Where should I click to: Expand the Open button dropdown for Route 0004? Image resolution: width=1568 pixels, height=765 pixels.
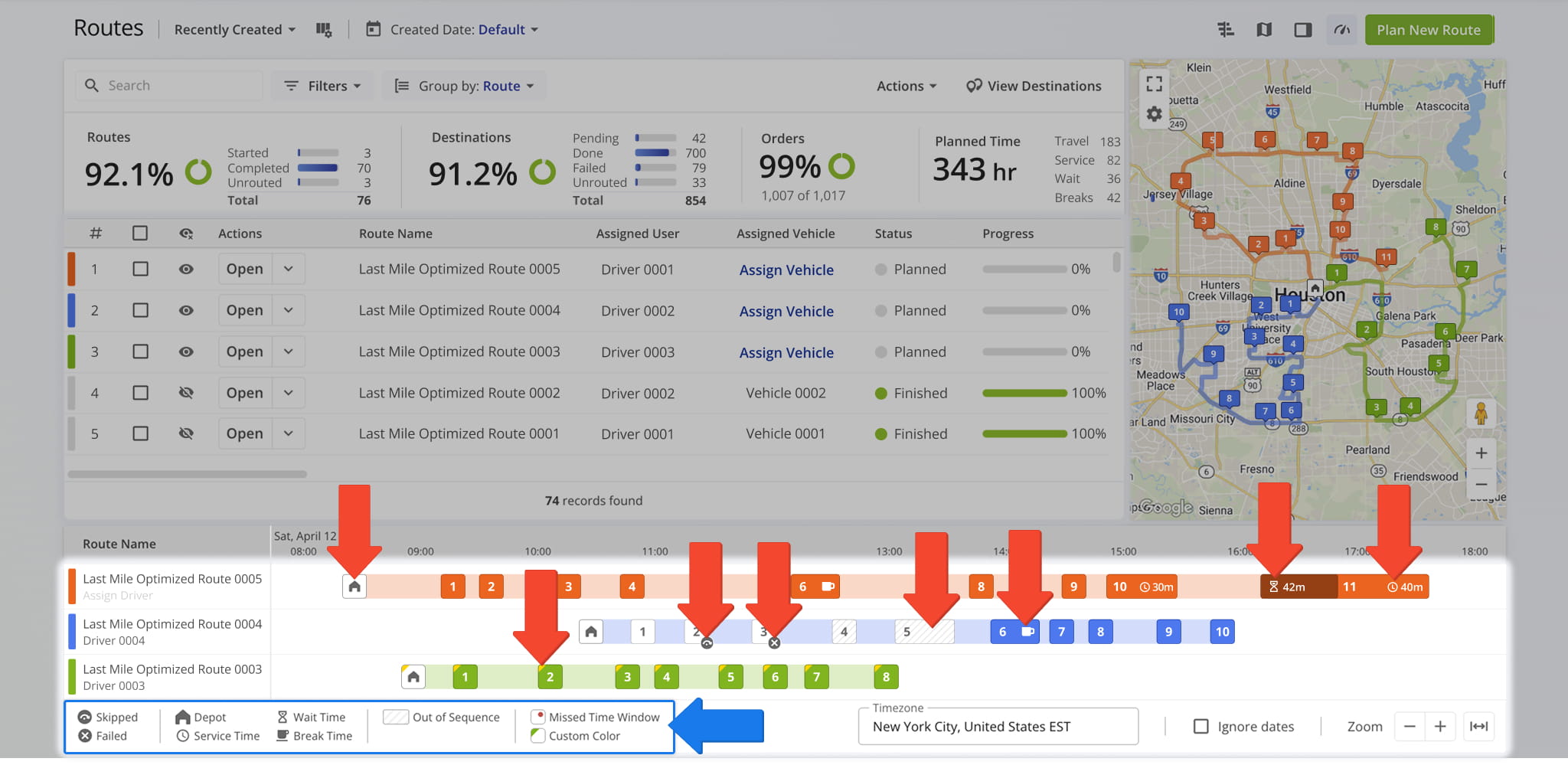(x=289, y=310)
